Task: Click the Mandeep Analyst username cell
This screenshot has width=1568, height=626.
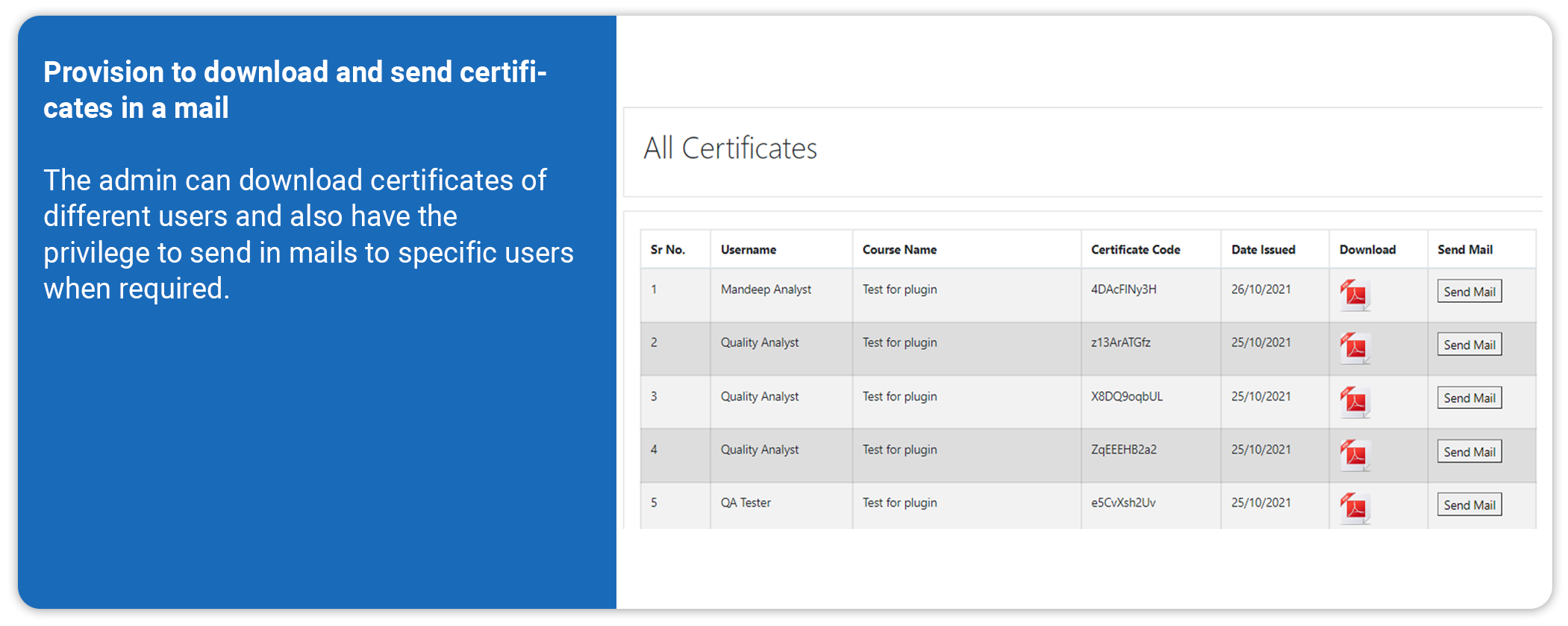Action: tap(765, 289)
